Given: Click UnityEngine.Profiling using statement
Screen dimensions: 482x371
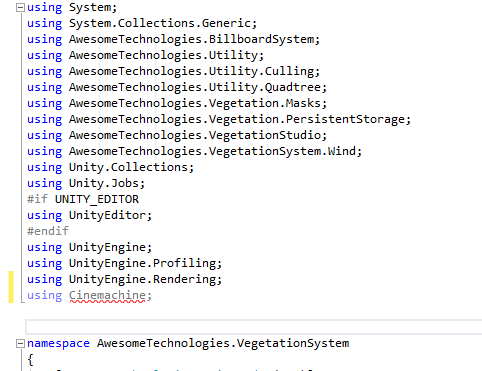Looking at the screenshot, I should pos(124,263).
